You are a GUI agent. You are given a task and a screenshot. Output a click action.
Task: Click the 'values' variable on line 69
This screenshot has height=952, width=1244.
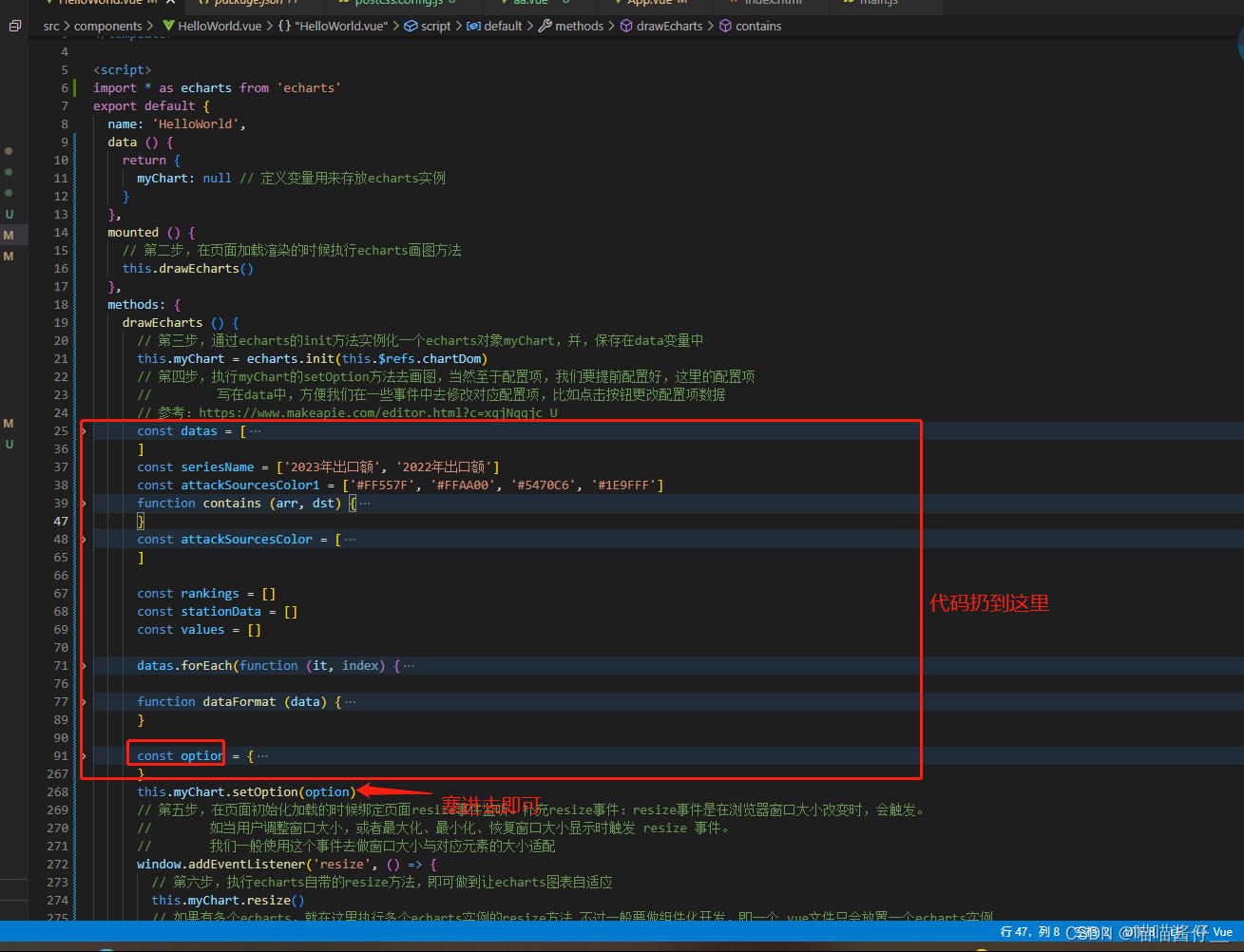point(203,630)
